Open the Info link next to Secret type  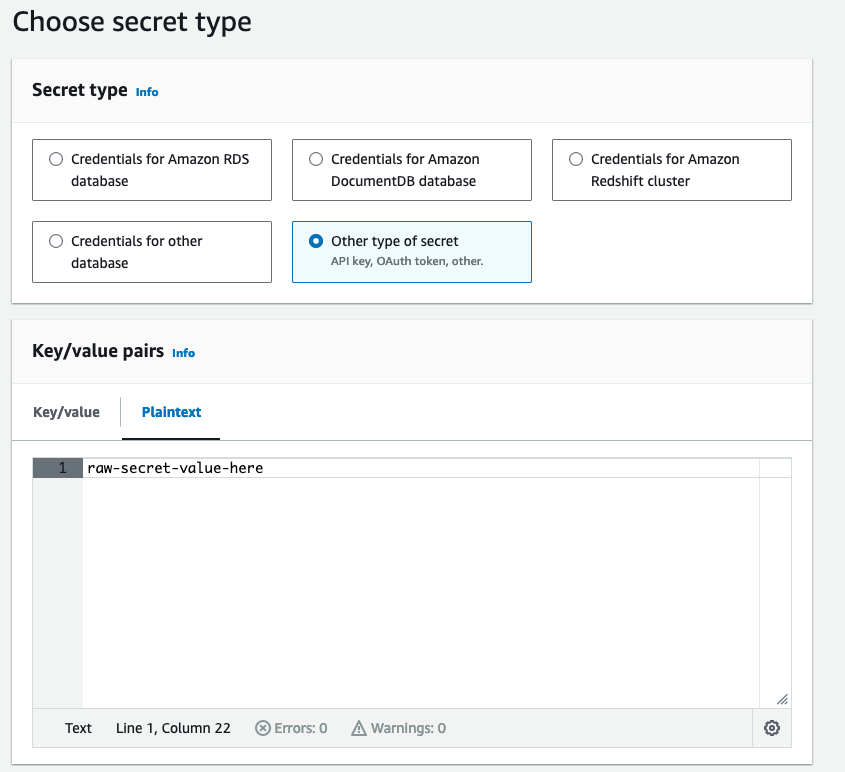click(146, 91)
